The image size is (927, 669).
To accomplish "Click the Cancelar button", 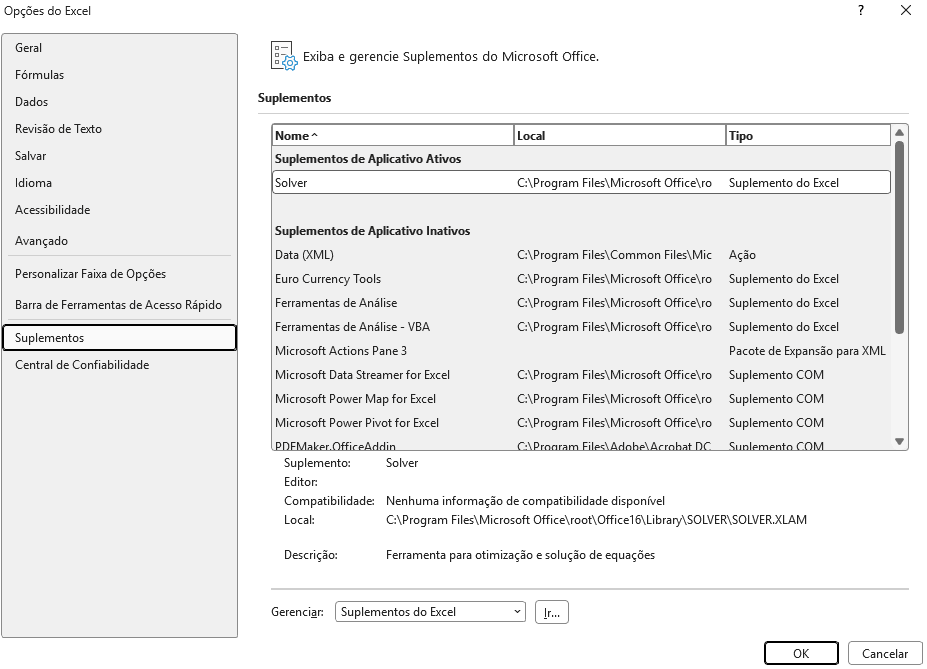I will [884, 654].
